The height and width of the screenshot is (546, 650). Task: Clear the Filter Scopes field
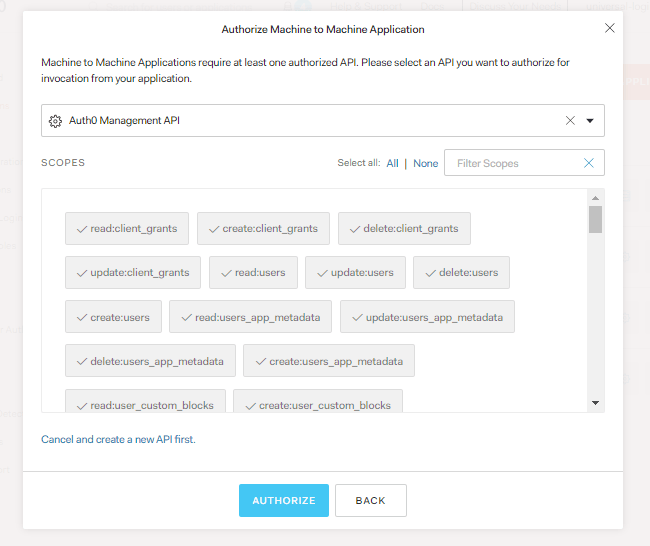[588, 163]
